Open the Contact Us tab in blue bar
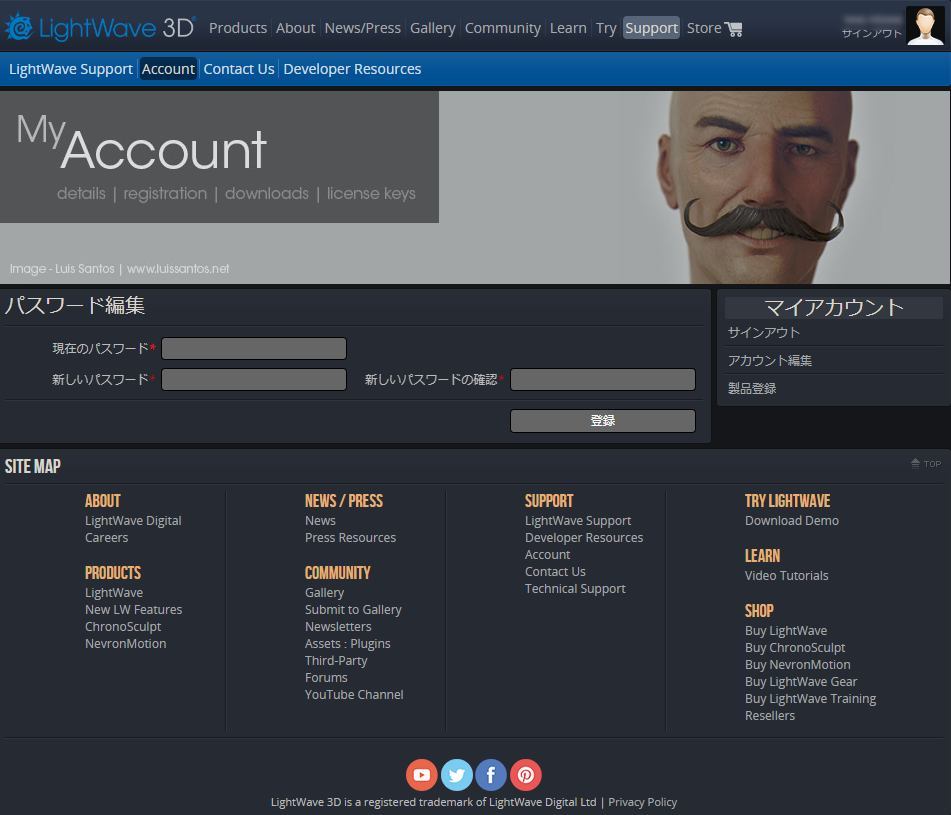 [x=239, y=69]
